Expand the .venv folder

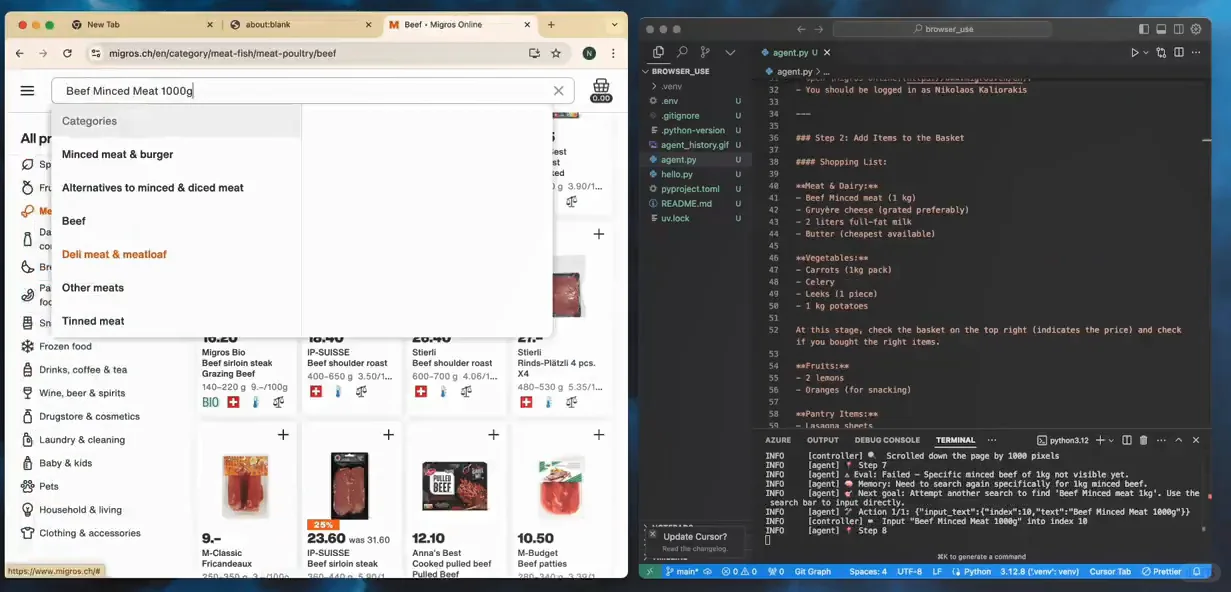tap(672, 86)
